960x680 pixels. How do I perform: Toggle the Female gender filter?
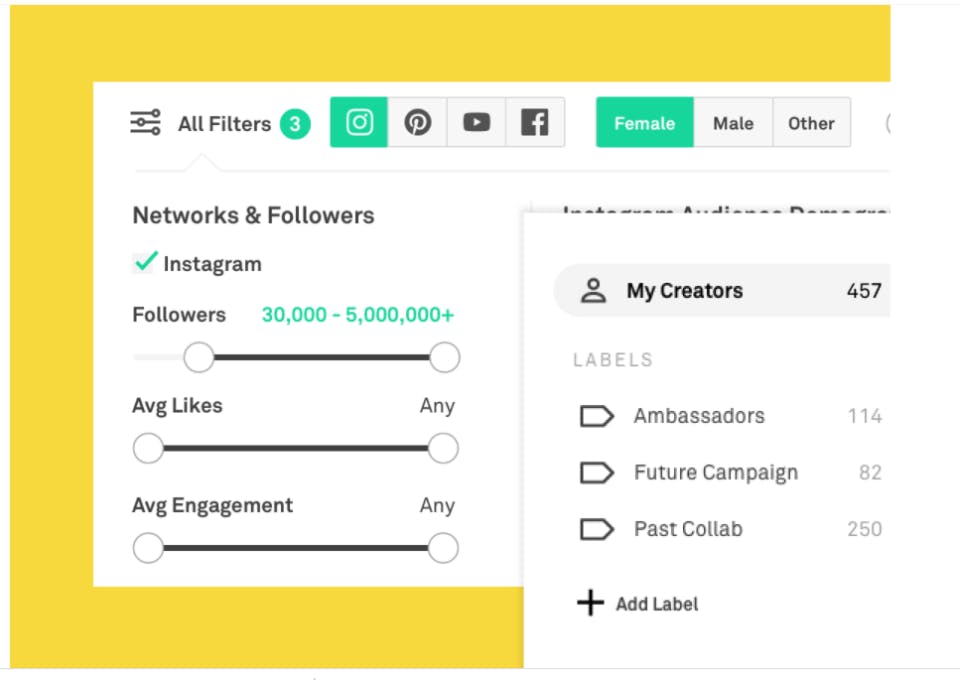(644, 123)
